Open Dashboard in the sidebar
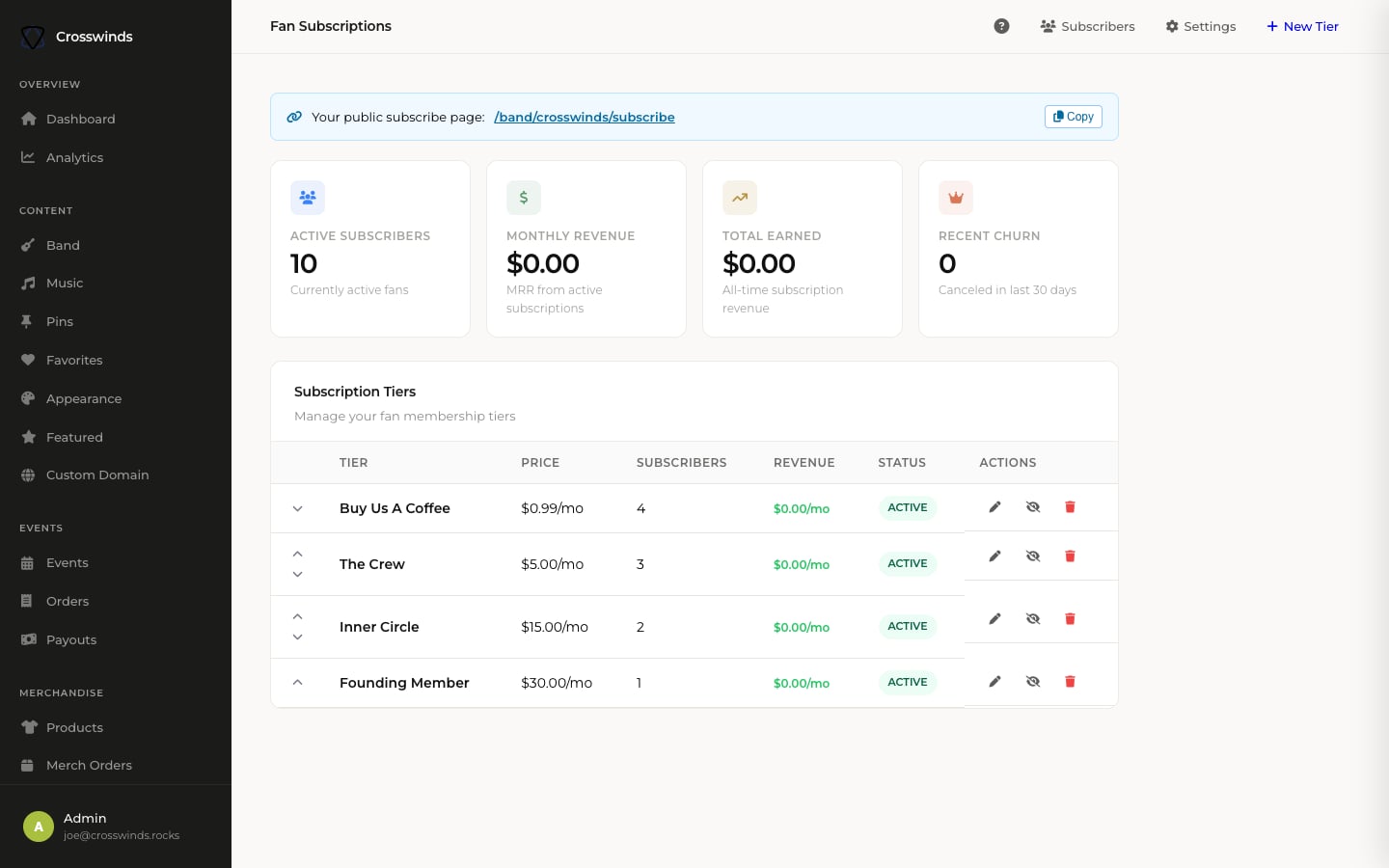This screenshot has width=1389, height=868. [x=116, y=119]
